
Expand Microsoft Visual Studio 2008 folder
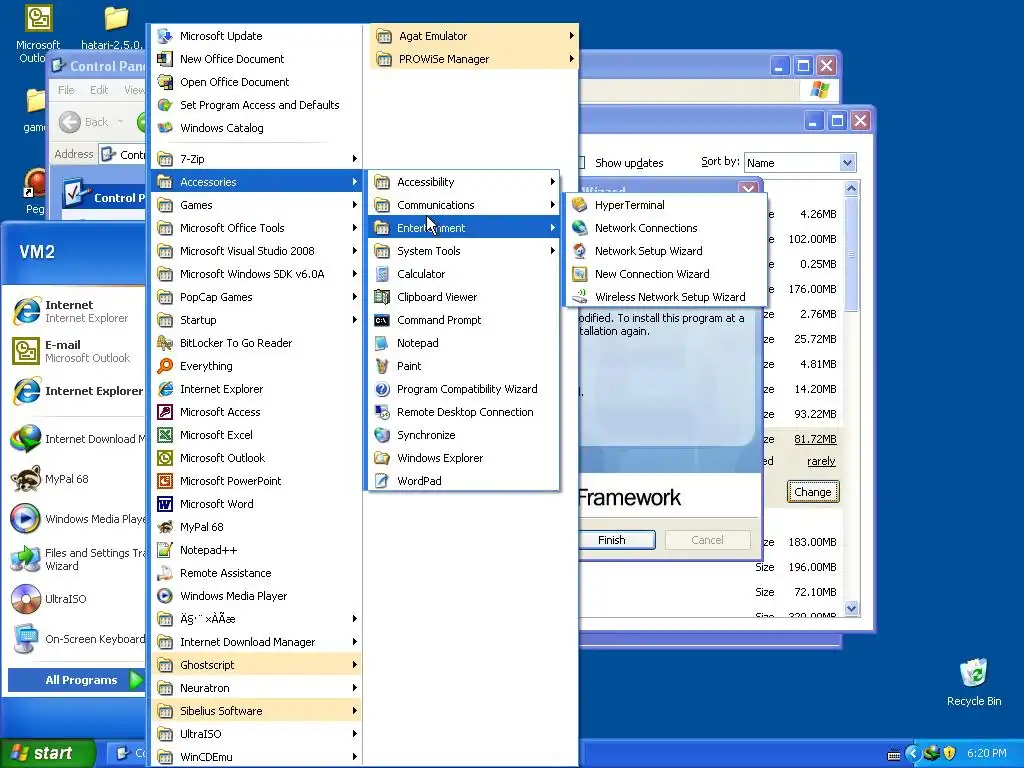click(x=257, y=251)
